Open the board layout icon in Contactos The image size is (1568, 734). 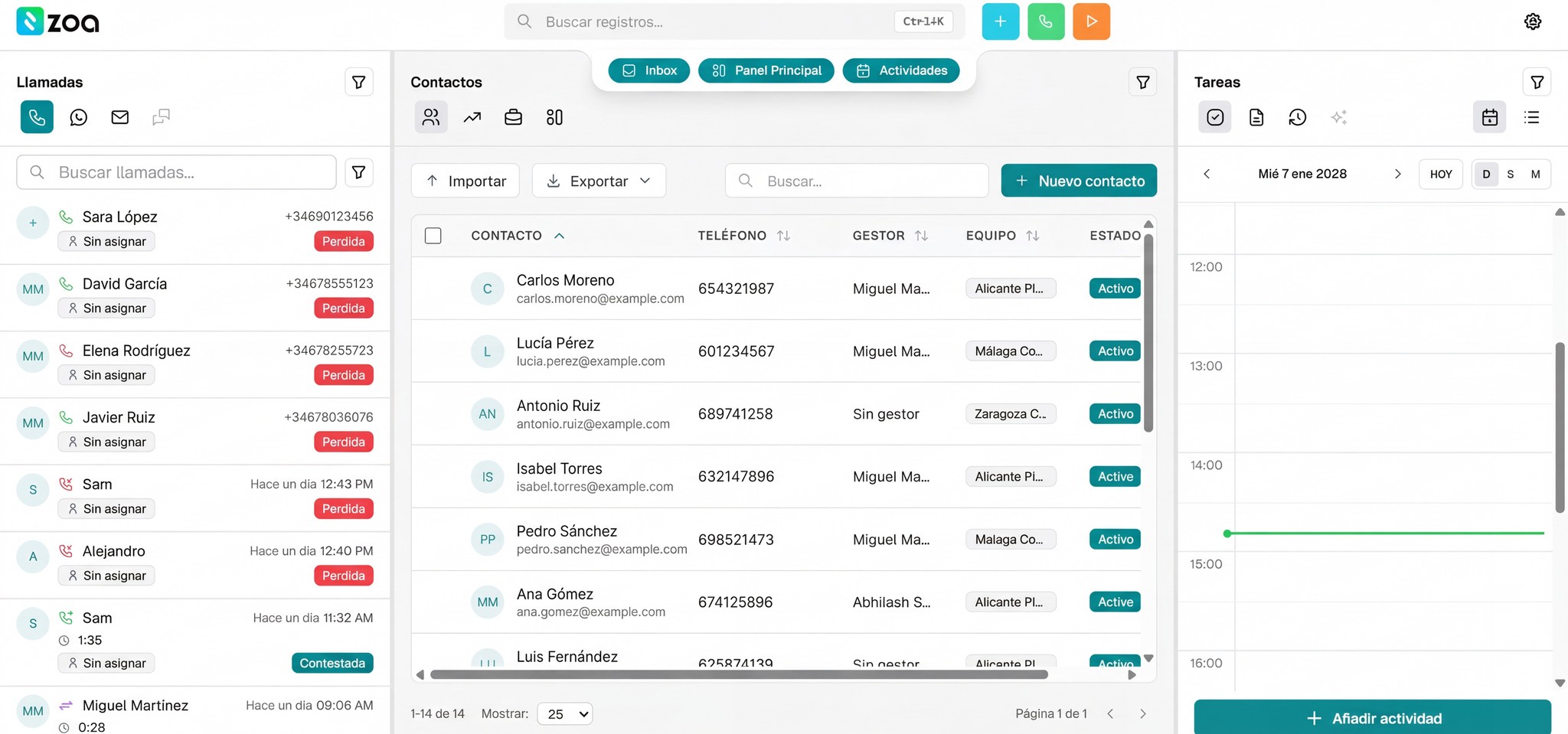554,117
